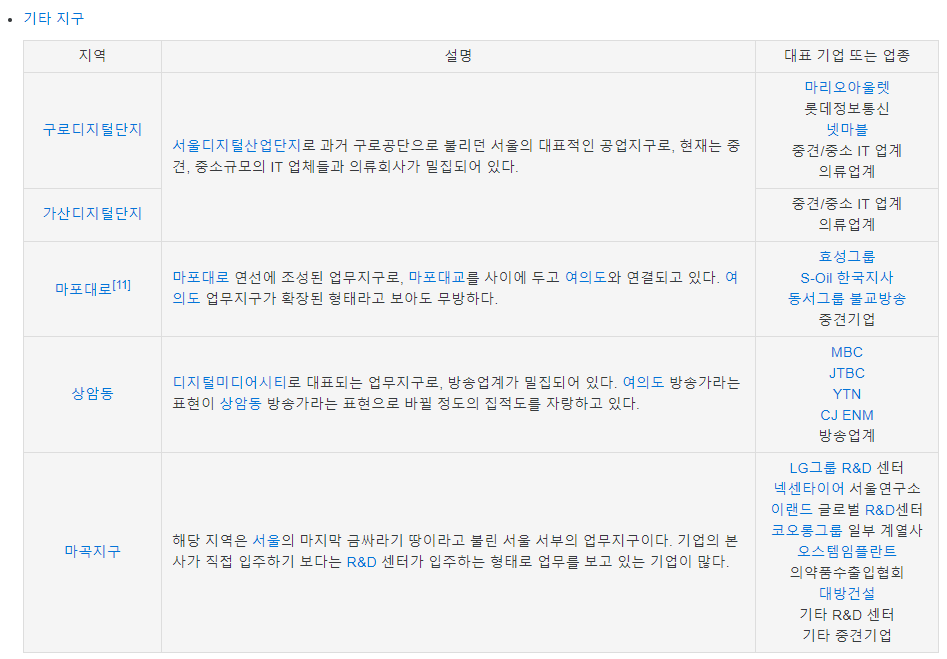This screenshot has width=947, height=659.
Task: Open the 코오롱그룹 link
Action: point(806,530)
